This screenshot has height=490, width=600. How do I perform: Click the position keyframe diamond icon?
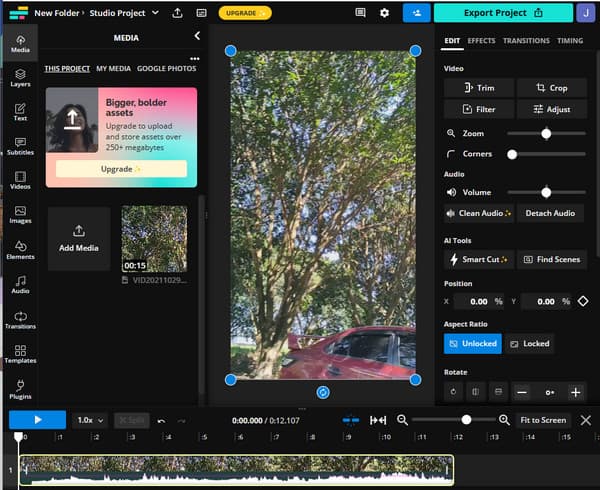pyautogui.click(x=583, y=301)
